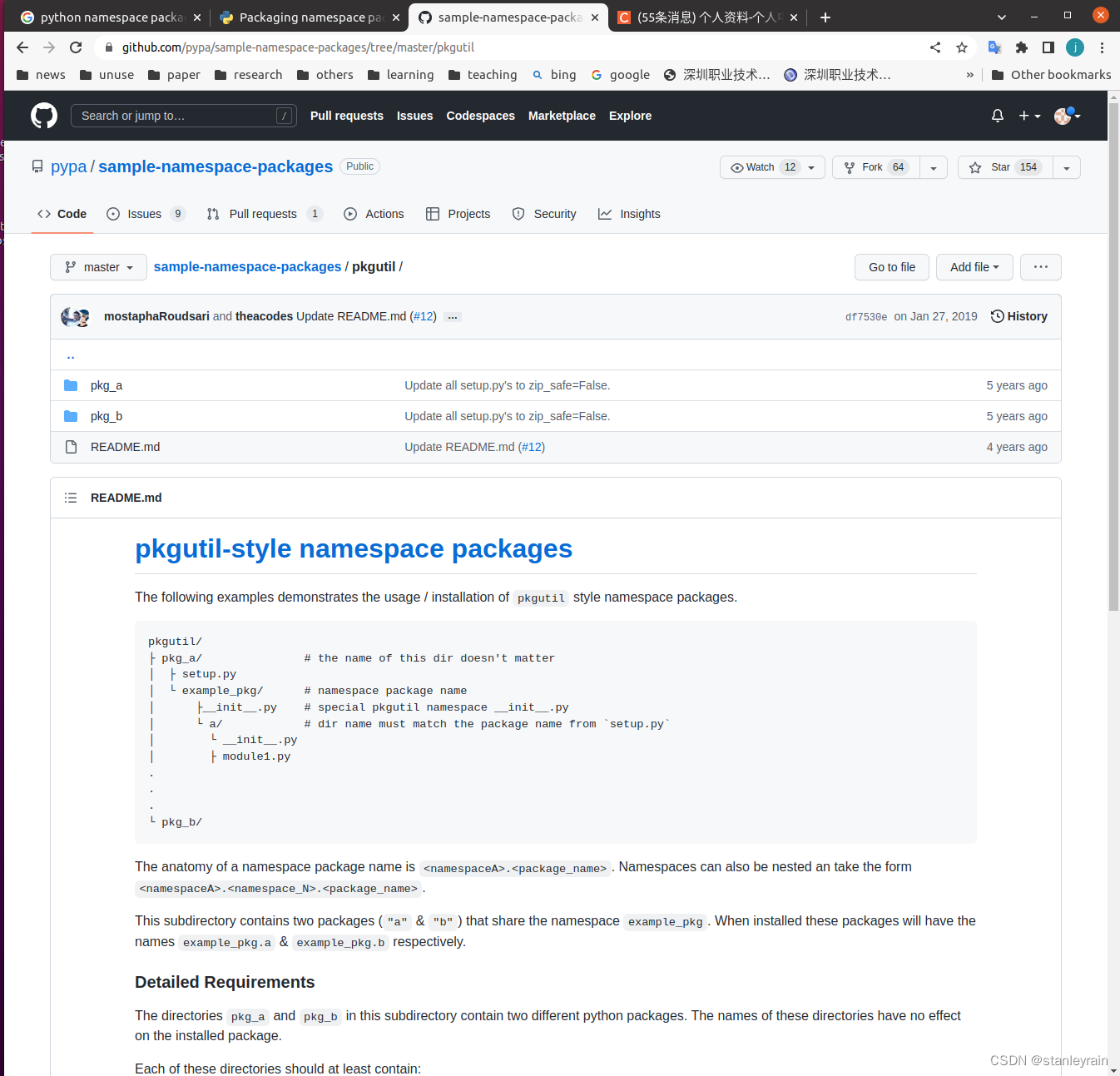
Task: Switch to the Pull requests tab
Action: (x=263, y=214)
